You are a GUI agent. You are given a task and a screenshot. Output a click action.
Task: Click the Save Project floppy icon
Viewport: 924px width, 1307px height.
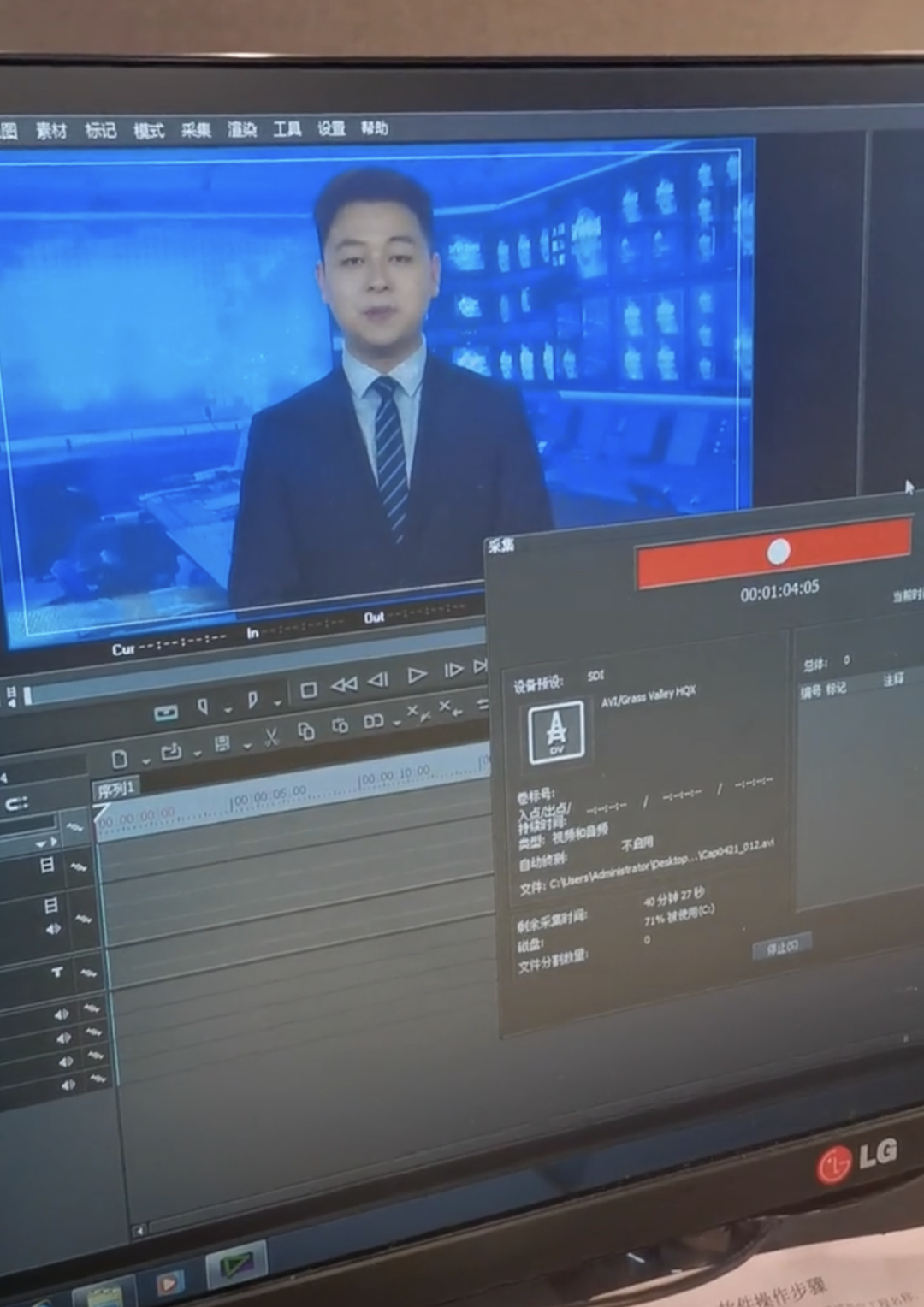point(222,743)
